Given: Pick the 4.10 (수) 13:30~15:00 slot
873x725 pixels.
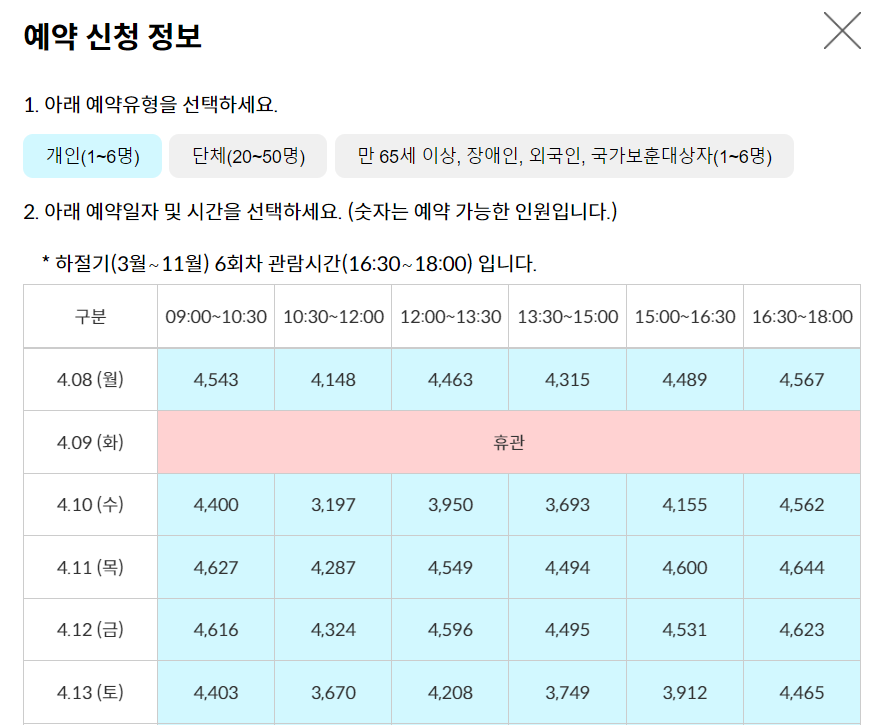Looking at the screenshot, I should [x=566, y=504].
